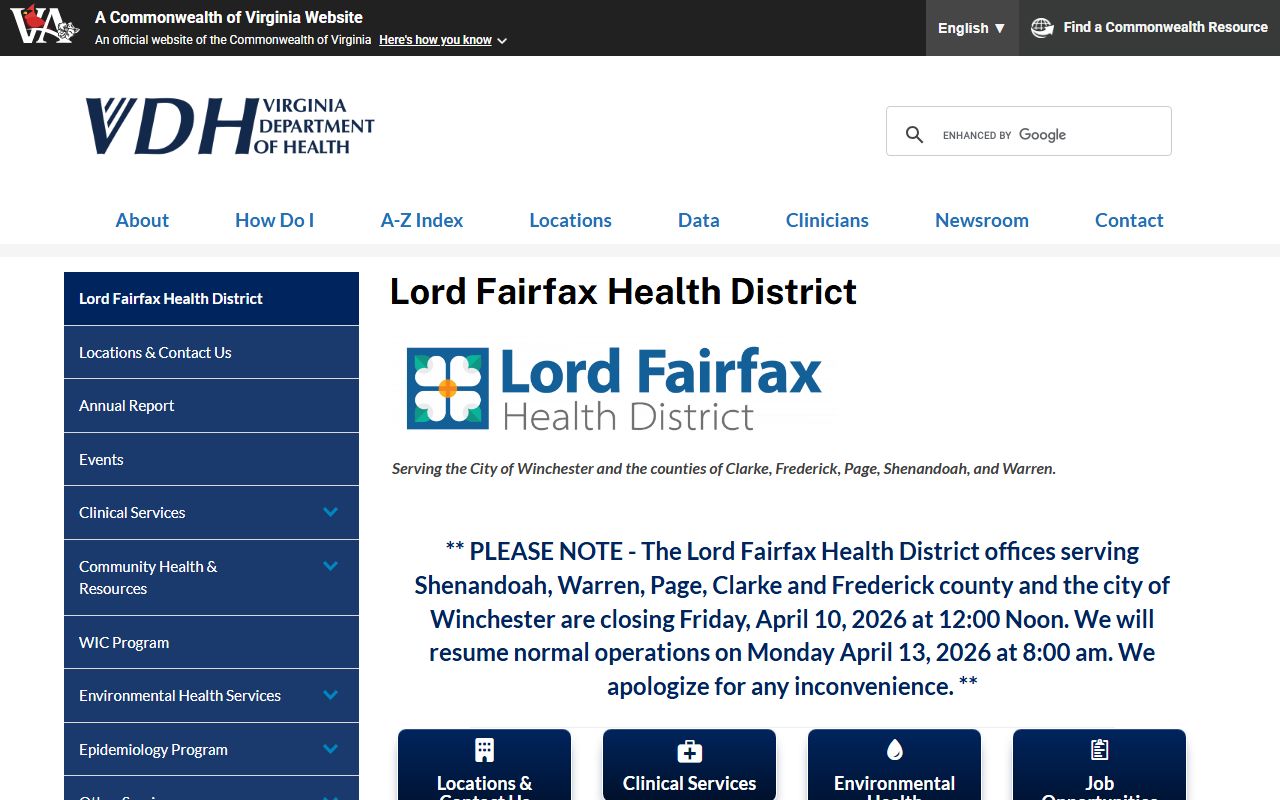Open the A-Z Index menu item
The image size is (1280, 800).
(x=421, y=220)
